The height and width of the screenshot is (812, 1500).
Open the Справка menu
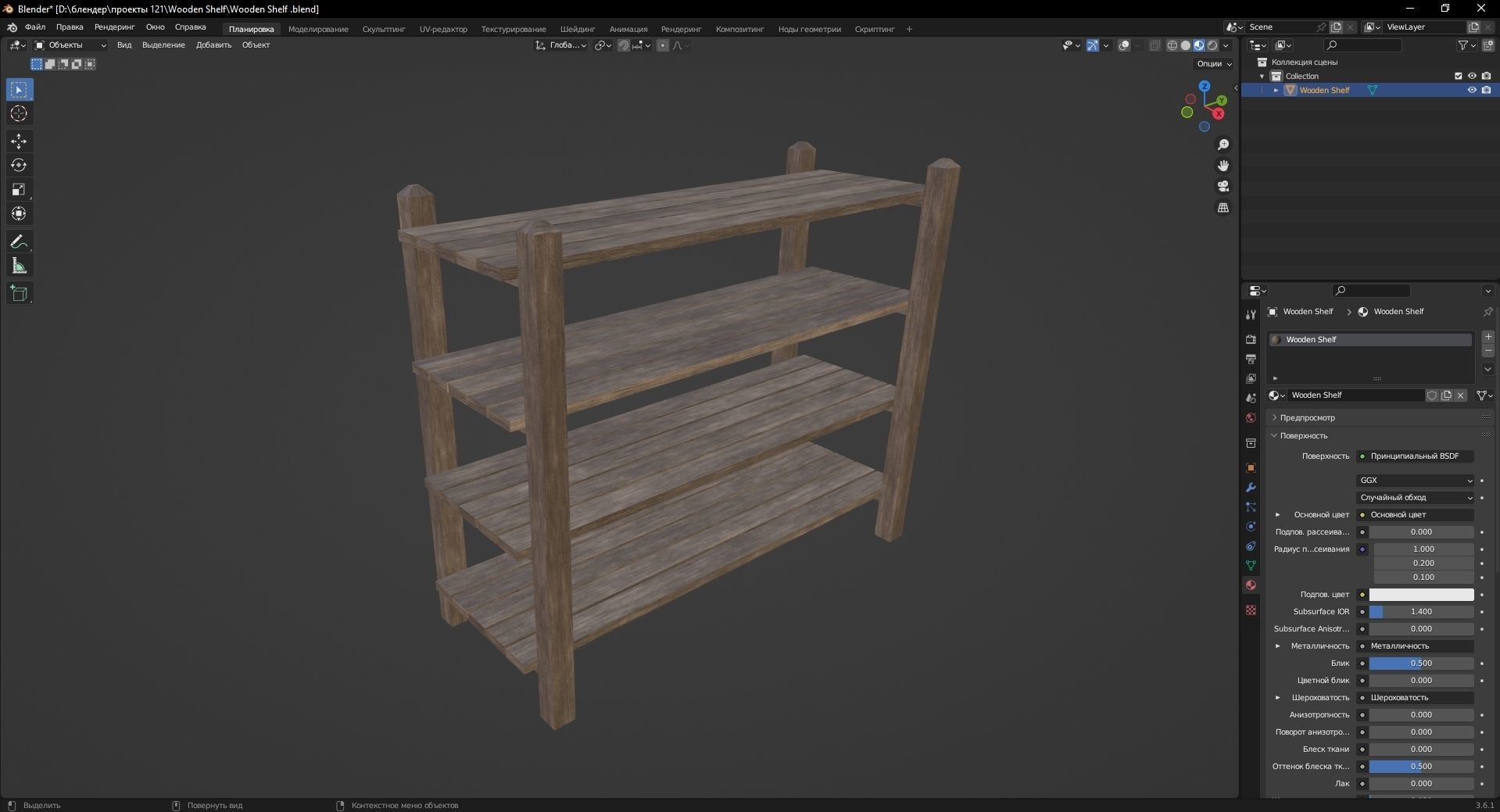[x=190, y=27]
